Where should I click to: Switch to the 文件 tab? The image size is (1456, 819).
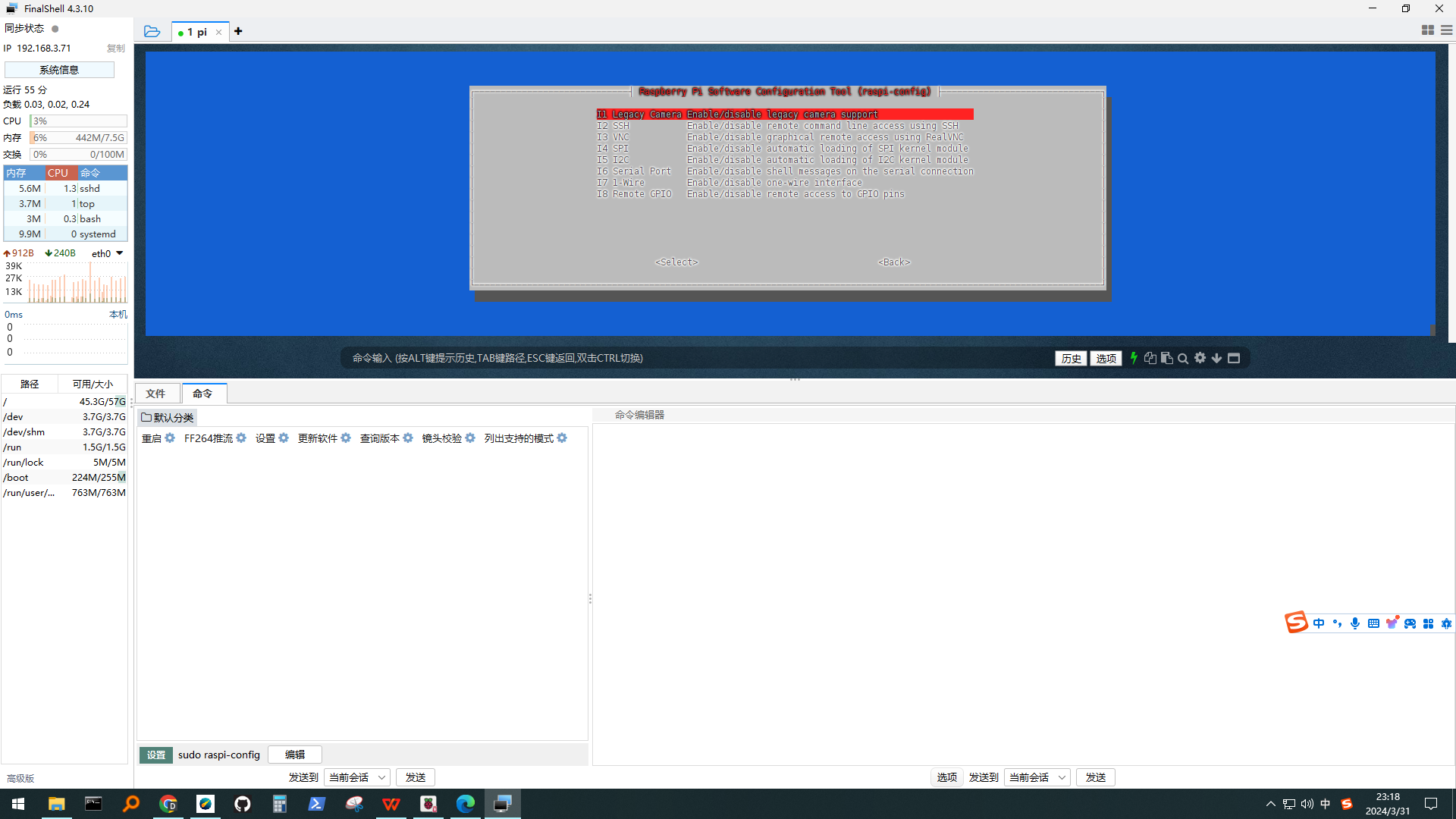(156, 394)
